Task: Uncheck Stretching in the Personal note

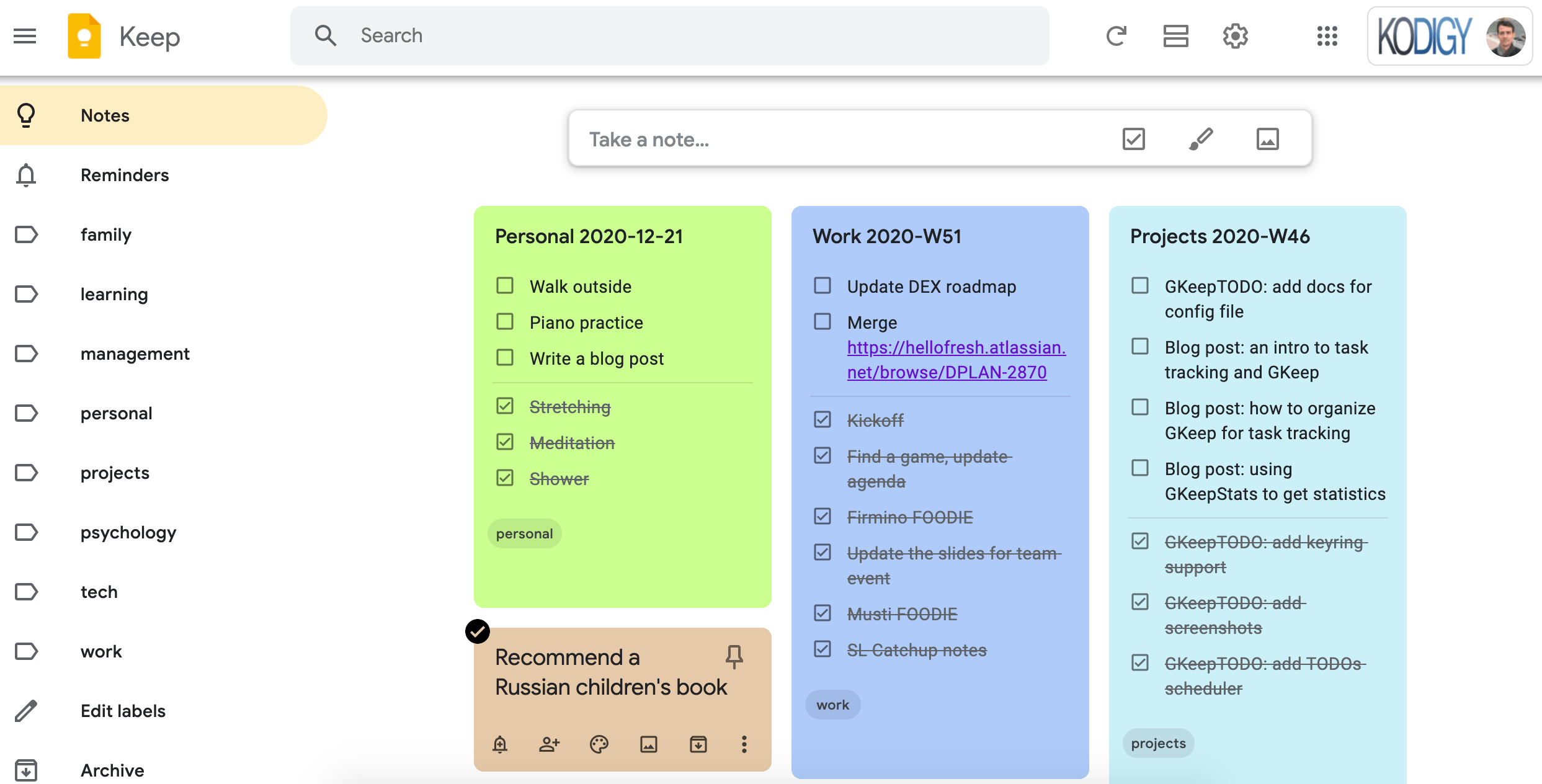Action: 505,406
